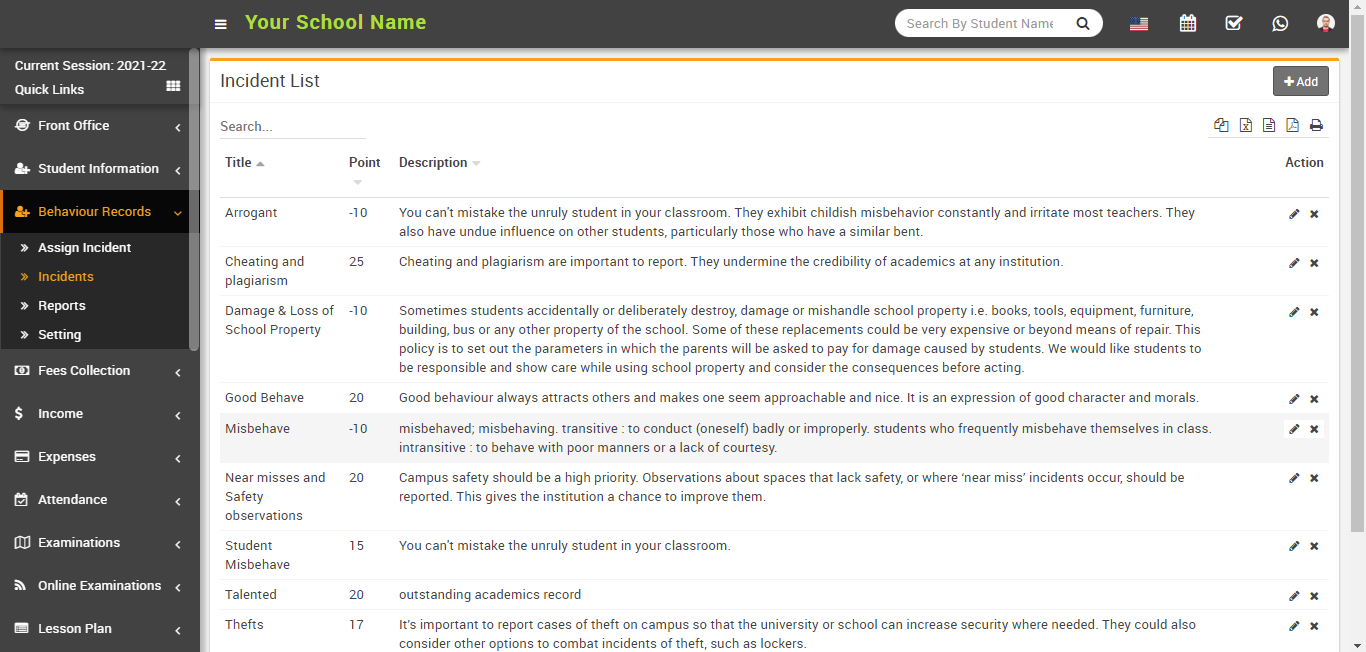Open the Quick Links grid

pyautogui.click(x=173, y=87)
